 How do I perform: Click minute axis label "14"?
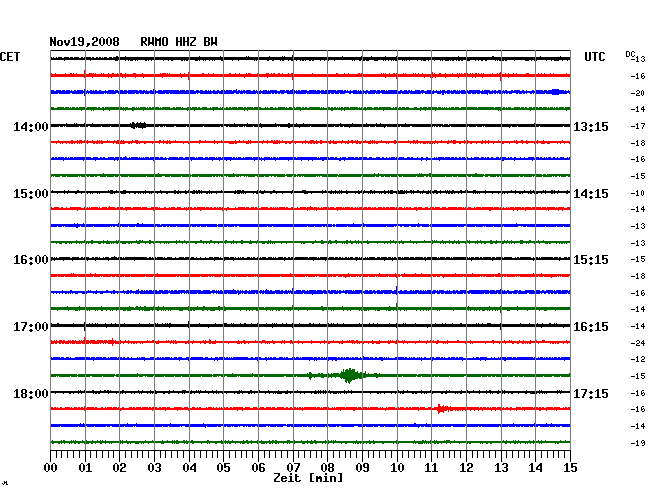click(x=536, y=467)
